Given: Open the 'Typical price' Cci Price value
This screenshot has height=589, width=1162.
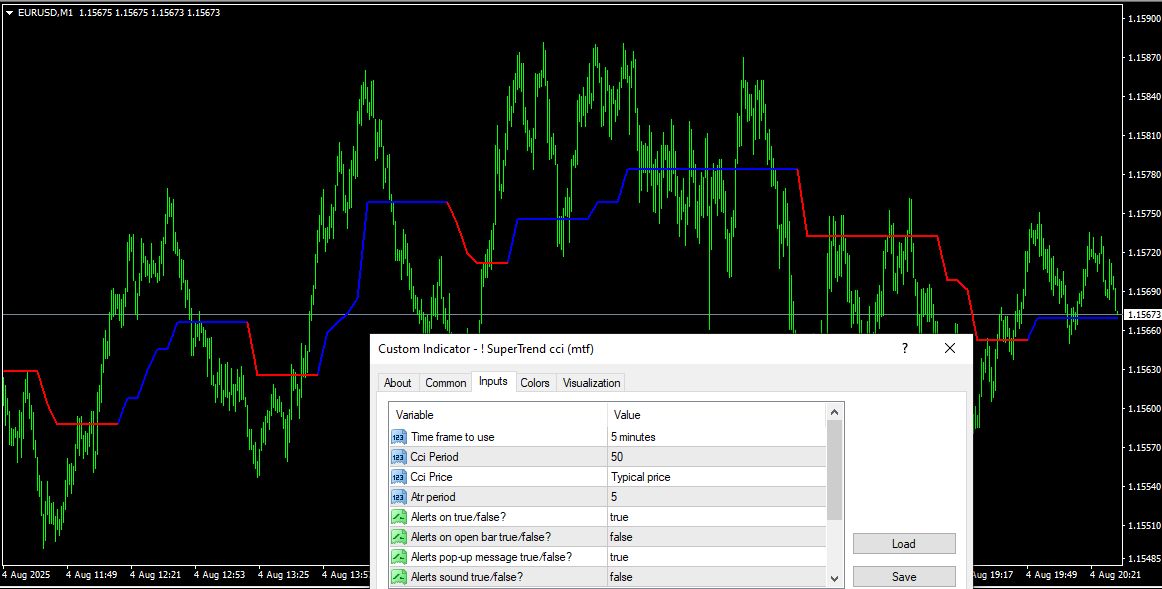Looking at the screenshot, I should pyautogui.click(x=640, y=477).
